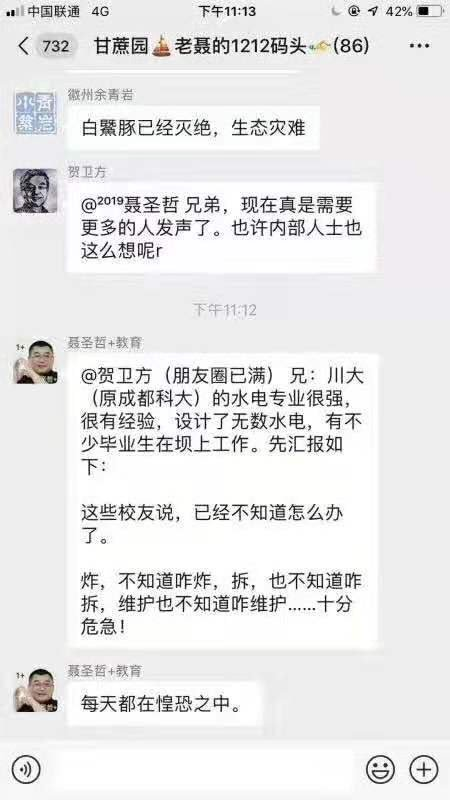This screenshot has width=450, height=800.
Task: Tap the plus icon for more attachments
Action: pos(424,769)
